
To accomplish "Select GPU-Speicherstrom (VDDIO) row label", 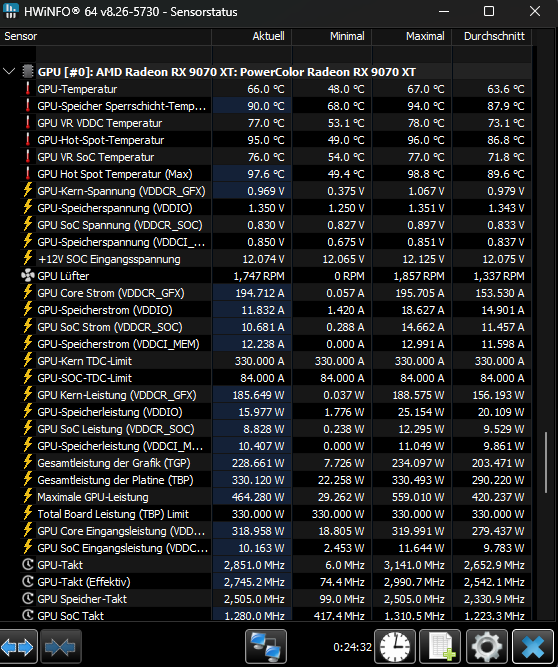I will [105, 310].
